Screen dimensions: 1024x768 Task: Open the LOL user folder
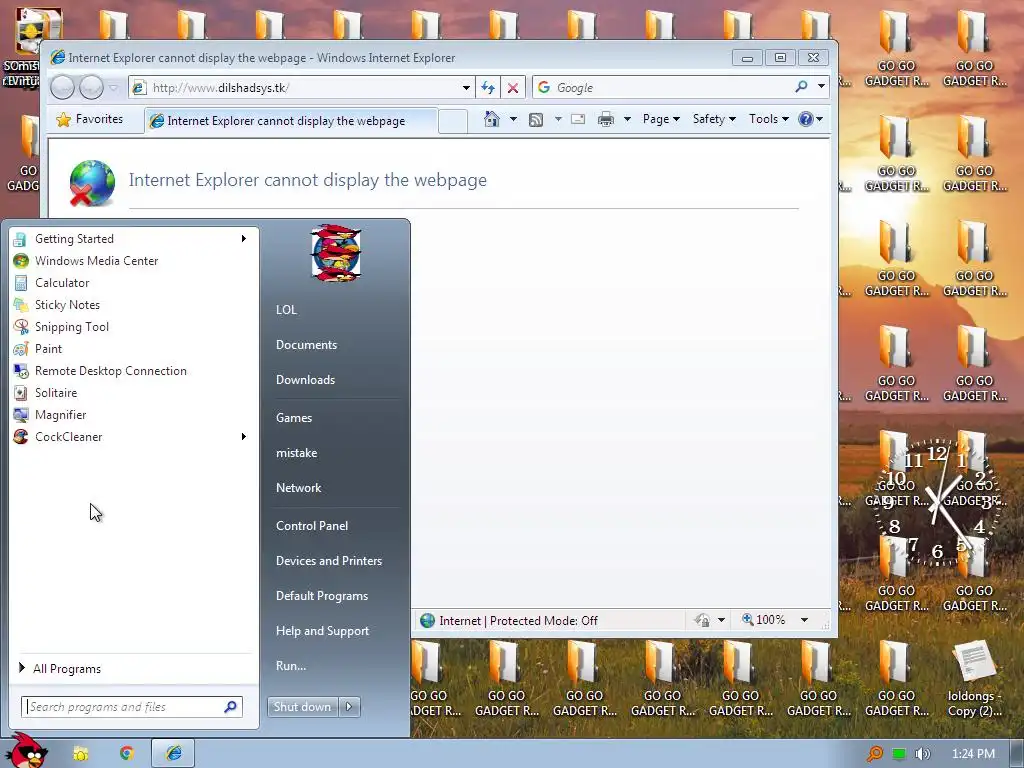(286, 310)
